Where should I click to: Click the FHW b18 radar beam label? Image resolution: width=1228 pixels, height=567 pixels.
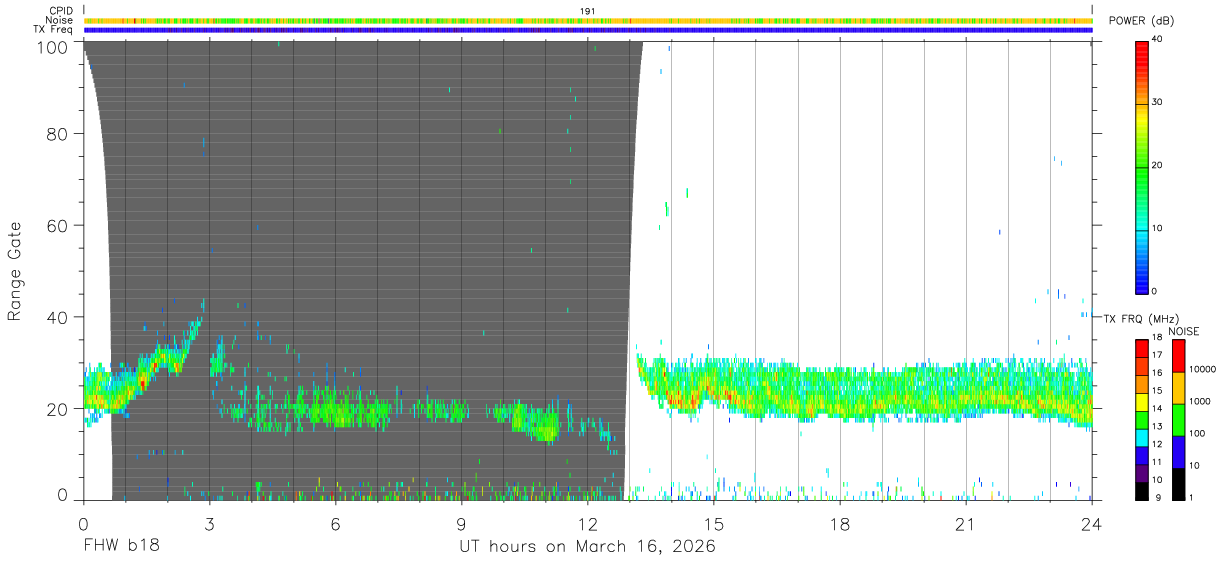pos(122,546)
